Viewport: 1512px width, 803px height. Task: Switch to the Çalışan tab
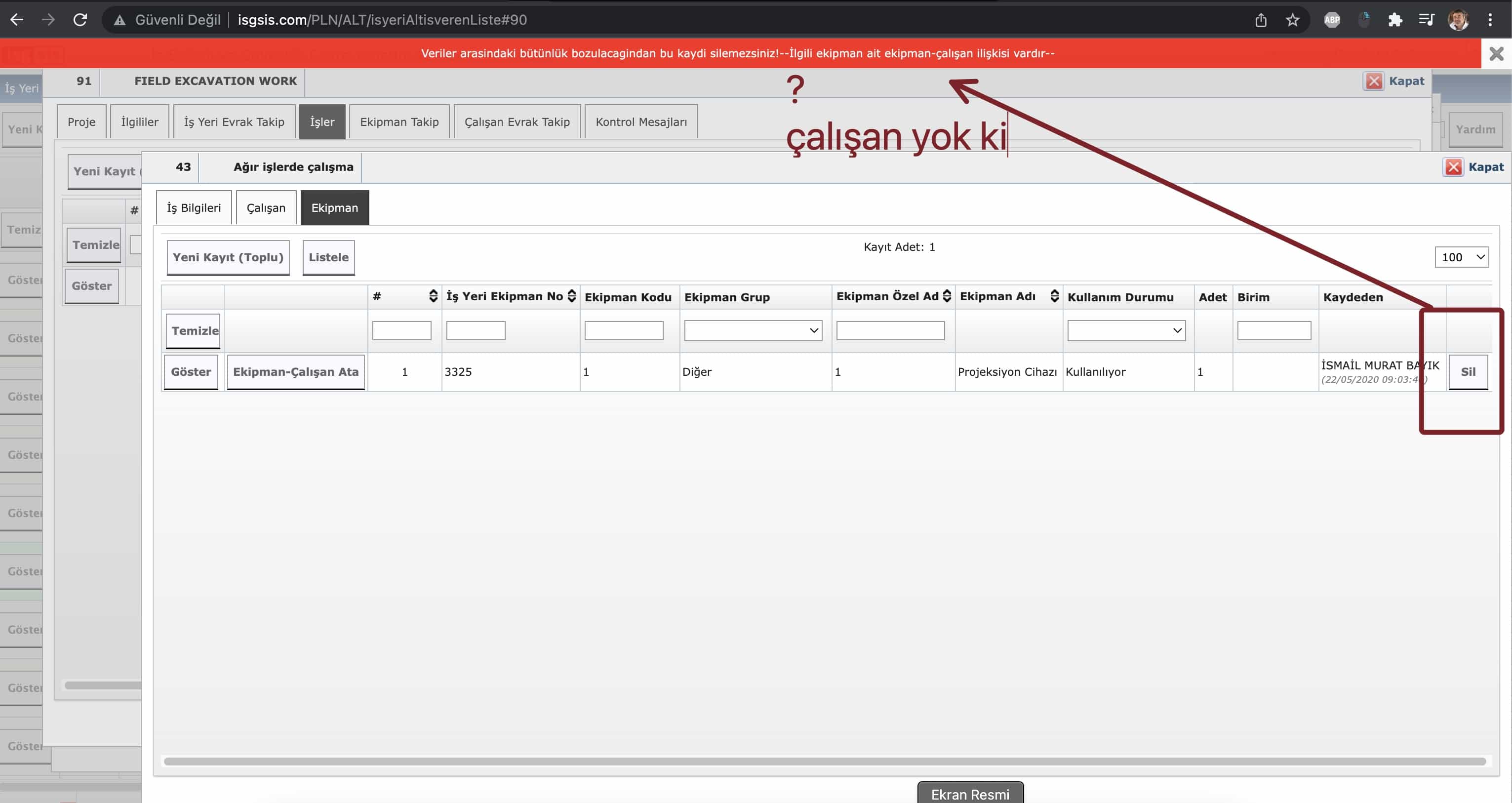tap(266, 208)
